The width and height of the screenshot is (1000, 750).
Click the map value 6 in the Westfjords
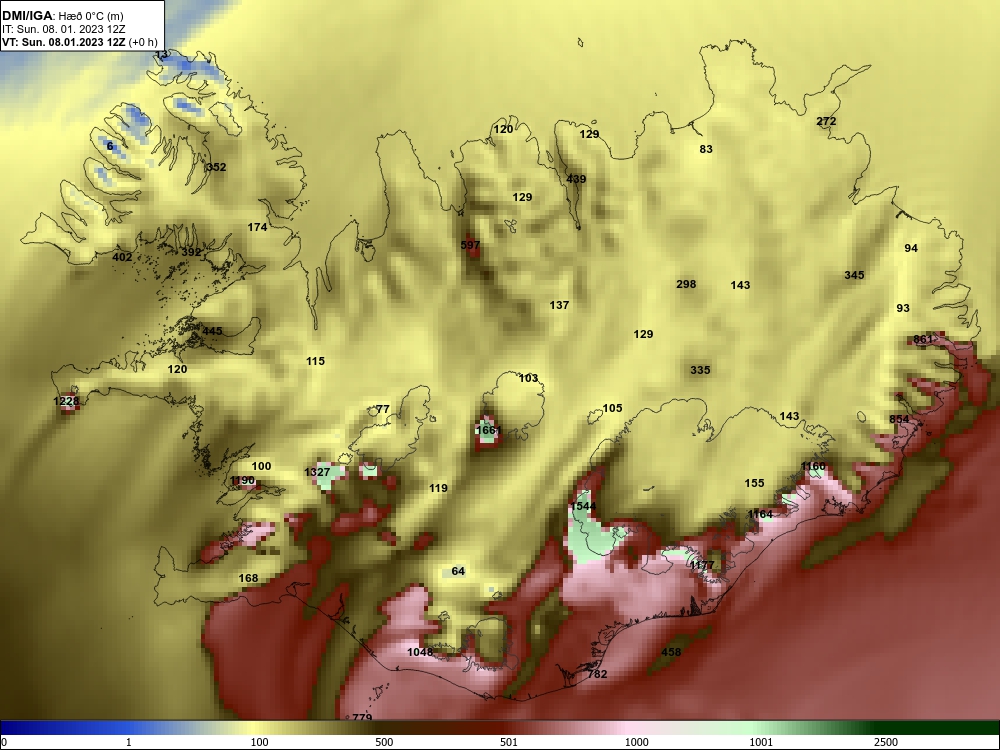point(110,146)
